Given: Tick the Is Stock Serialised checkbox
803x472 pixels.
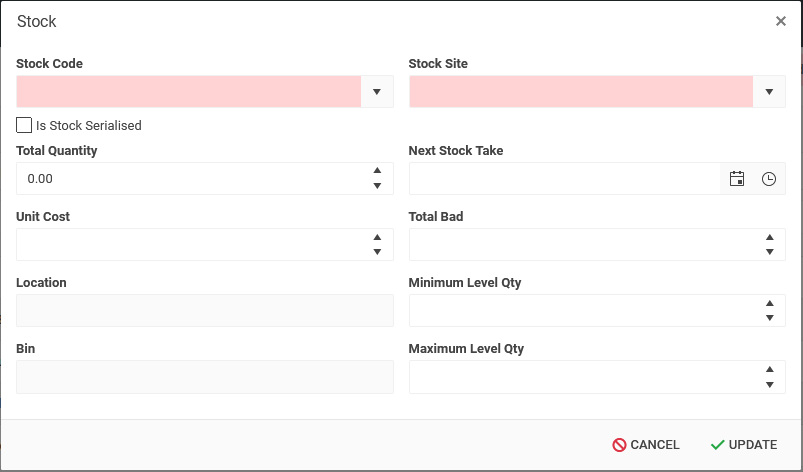Looking at the screenshot, I should click(24, 125).
